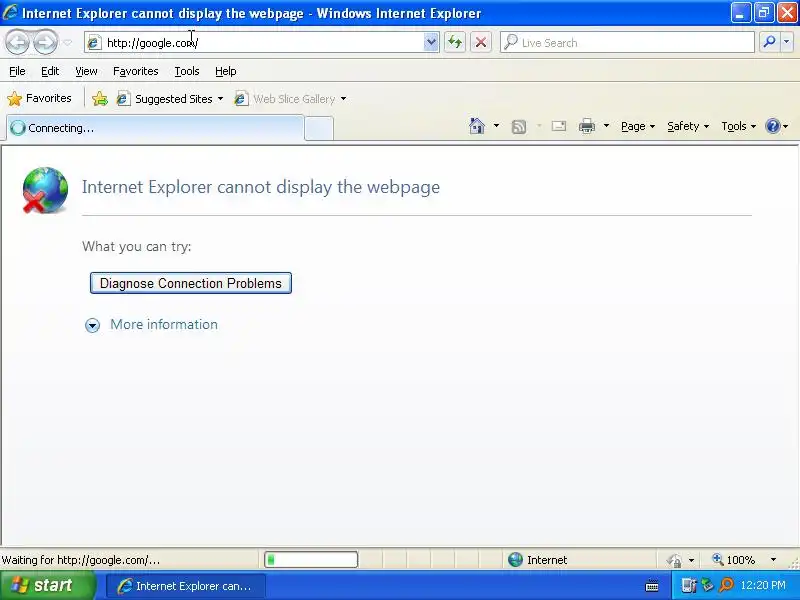The width and height of the screenshot is (800, 600).
Task: Click Diagnose Connection Problems button
Action: click(x=191, y=283)
